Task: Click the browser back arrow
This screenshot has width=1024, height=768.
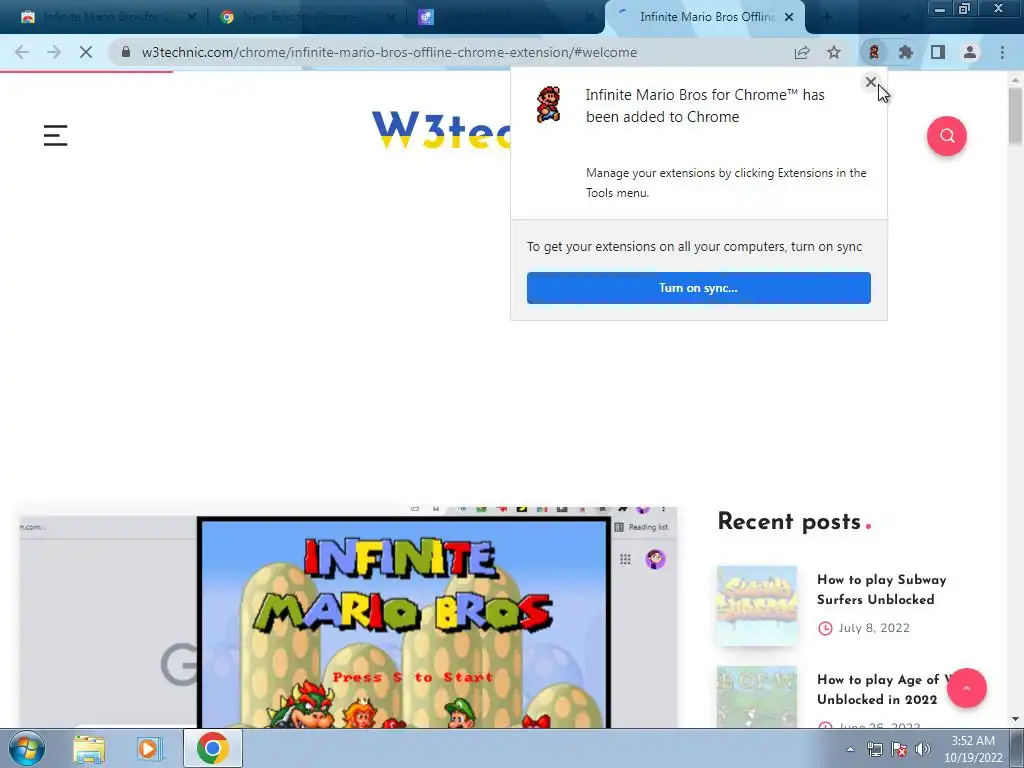Action: [x=22, y=52]
